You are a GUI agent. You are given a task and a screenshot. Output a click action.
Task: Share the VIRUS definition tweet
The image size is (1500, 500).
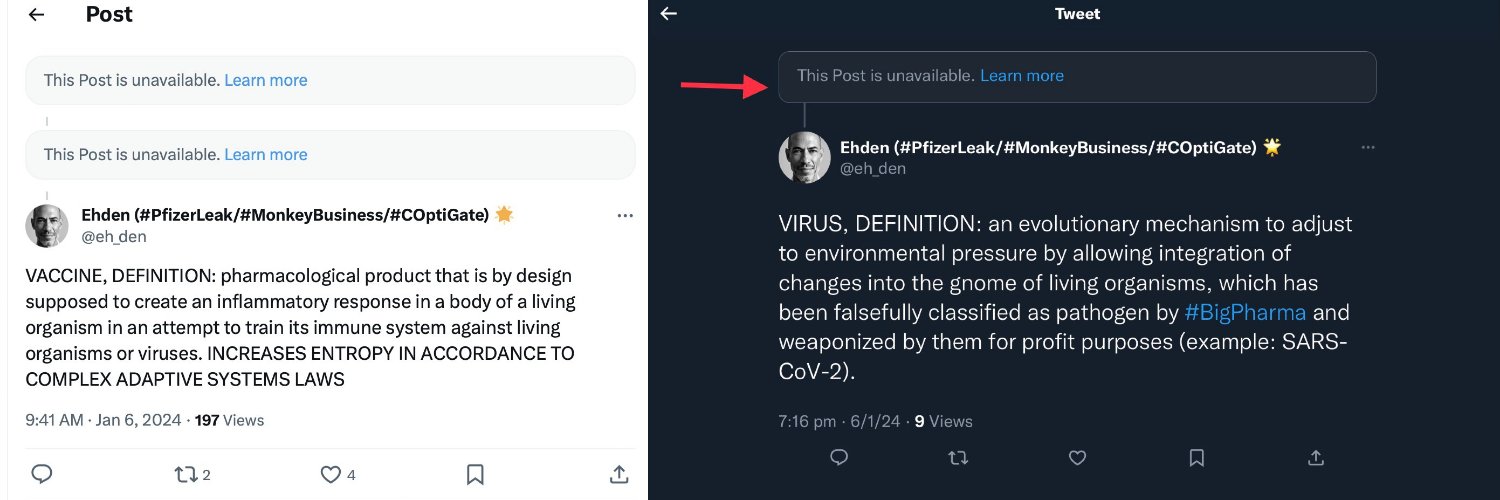click(1316, 457)
